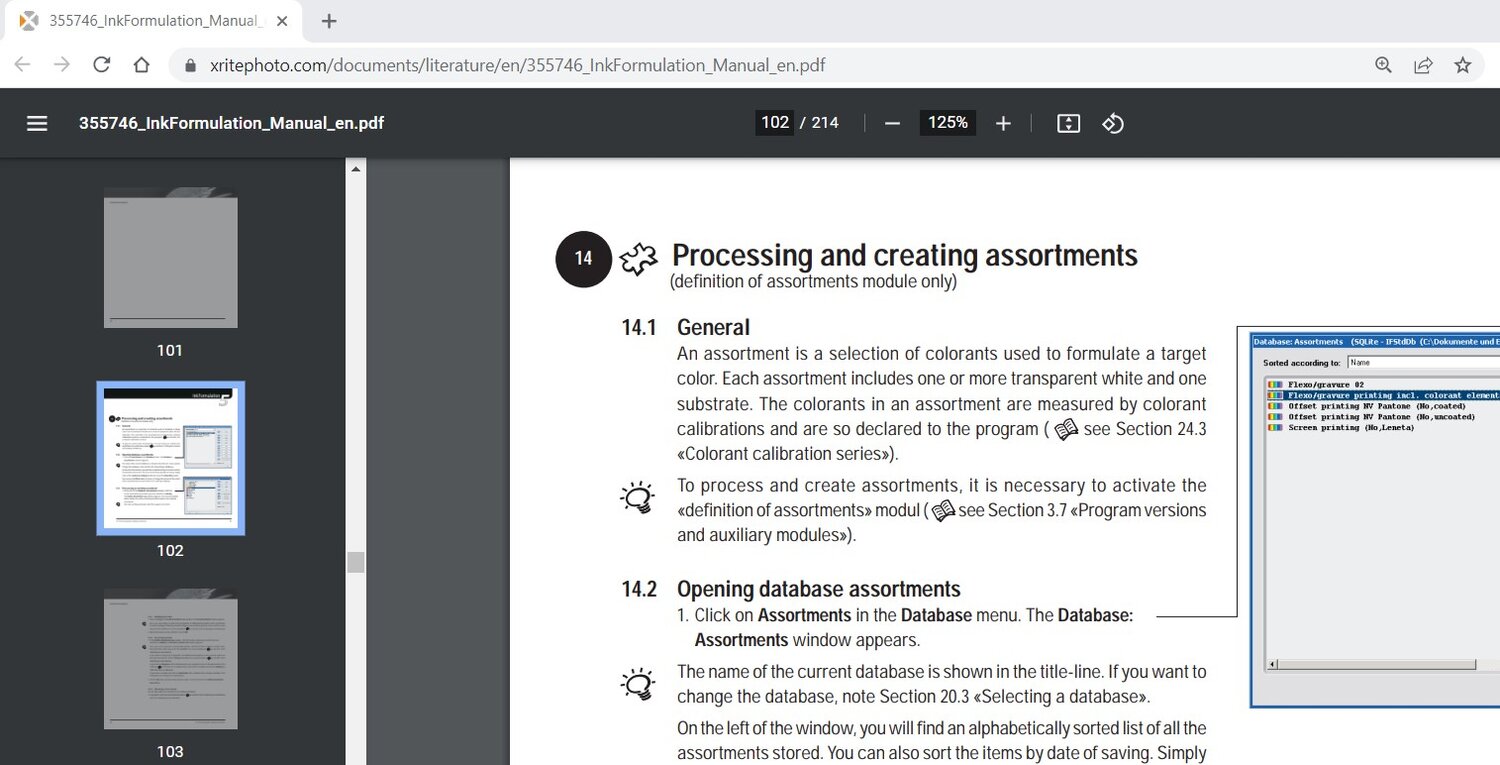Click thumbnail panel scroll up arrow
Screen dimensions: 1500x765
pyautogui.click(x=355, y=168)
